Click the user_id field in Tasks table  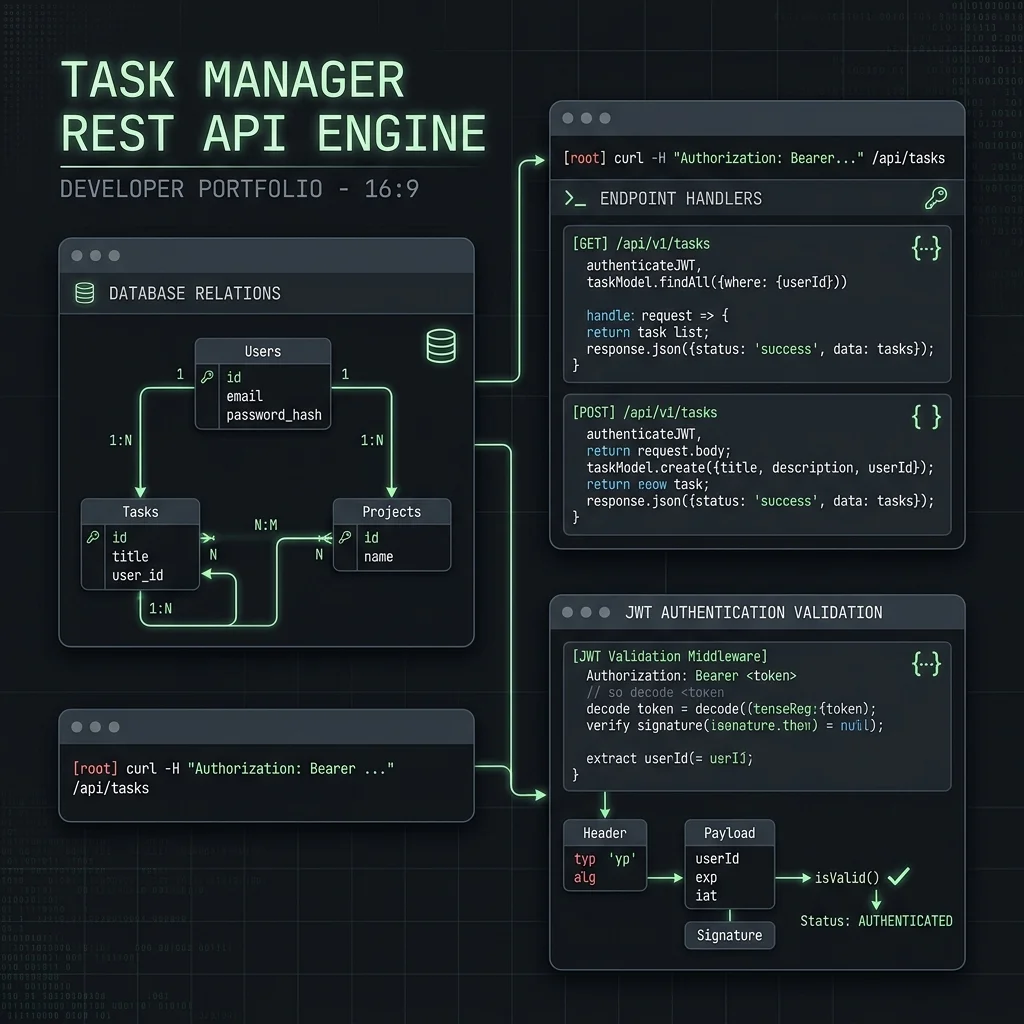[x=137, y=575]
